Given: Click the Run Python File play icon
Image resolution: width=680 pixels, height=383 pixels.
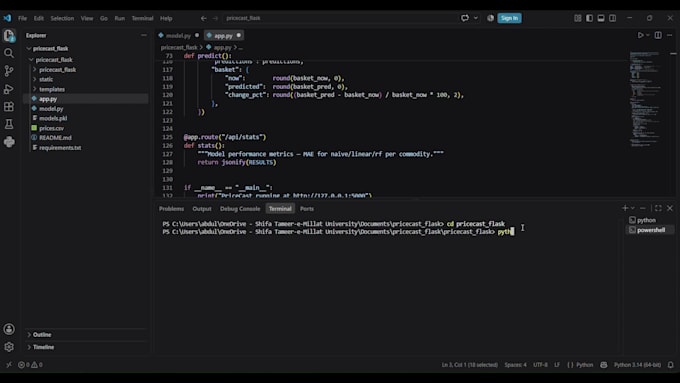Looking at the screenshot, I should coord(640,35).
